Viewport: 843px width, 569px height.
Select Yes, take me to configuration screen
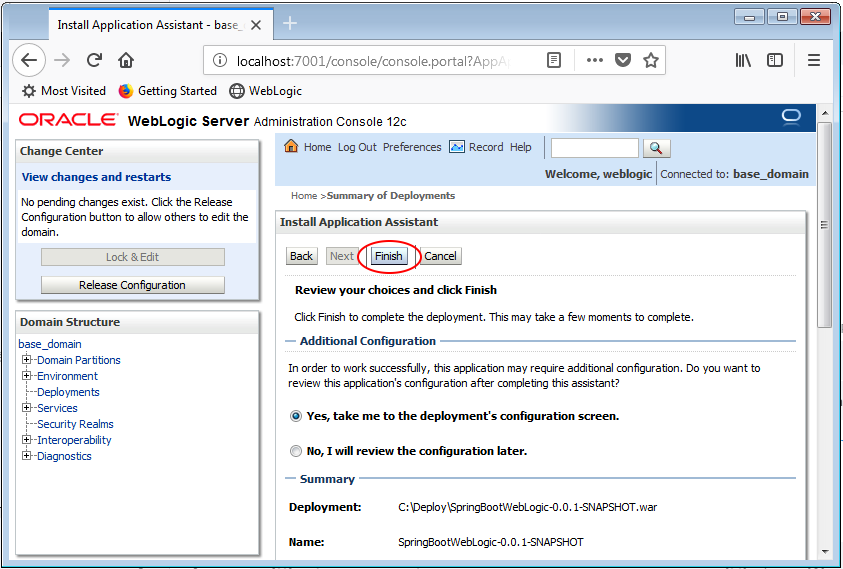[x=296, y=416]
